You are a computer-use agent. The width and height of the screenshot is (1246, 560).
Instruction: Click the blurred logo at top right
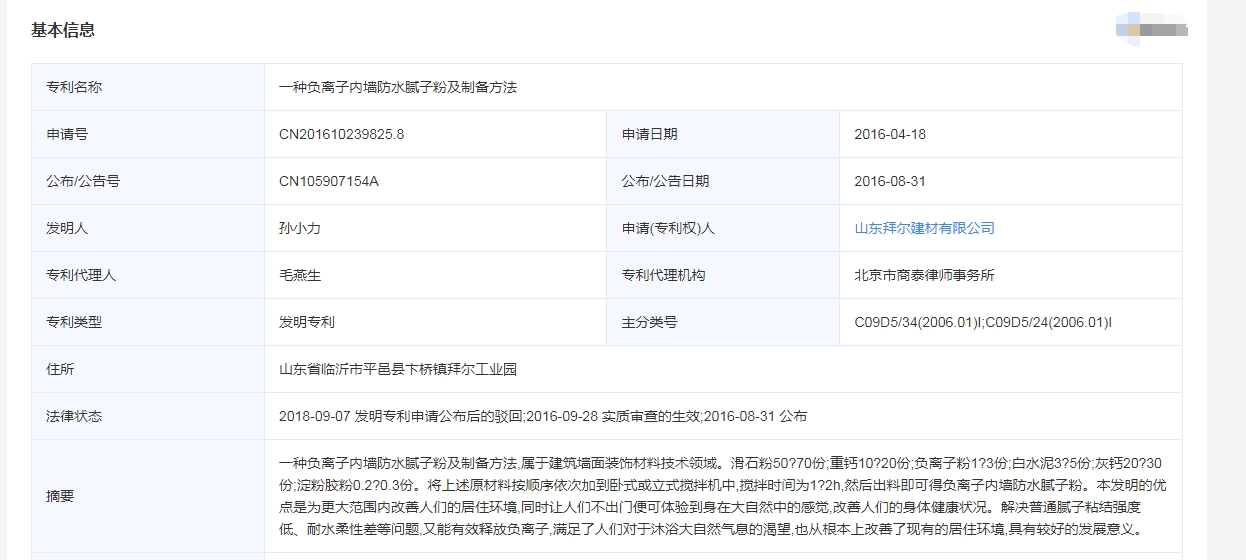click(1151, 28)
